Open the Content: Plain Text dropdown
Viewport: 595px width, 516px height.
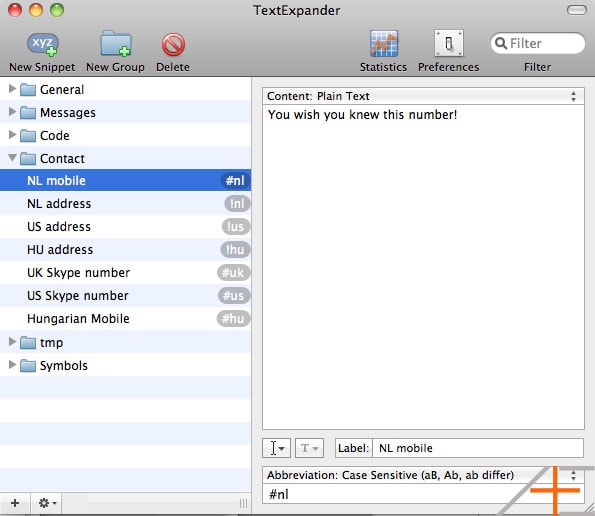pos(423,96)
